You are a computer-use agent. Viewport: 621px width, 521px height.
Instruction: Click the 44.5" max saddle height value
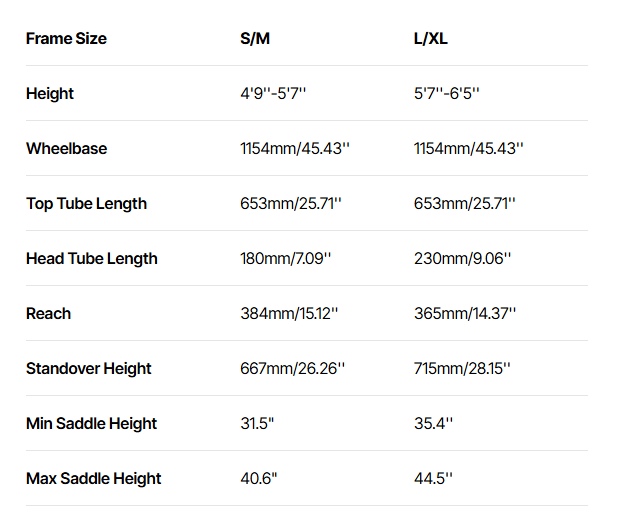click(433, 479)
